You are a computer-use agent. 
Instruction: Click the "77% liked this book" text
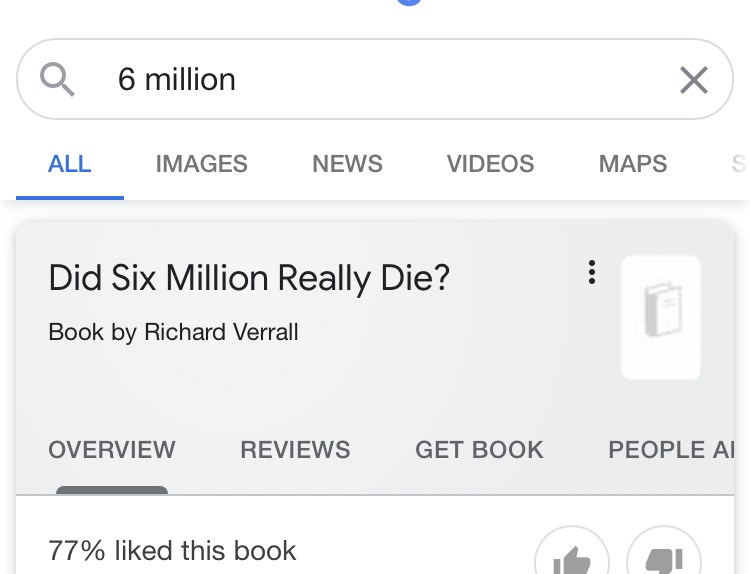tap(172, 550)
